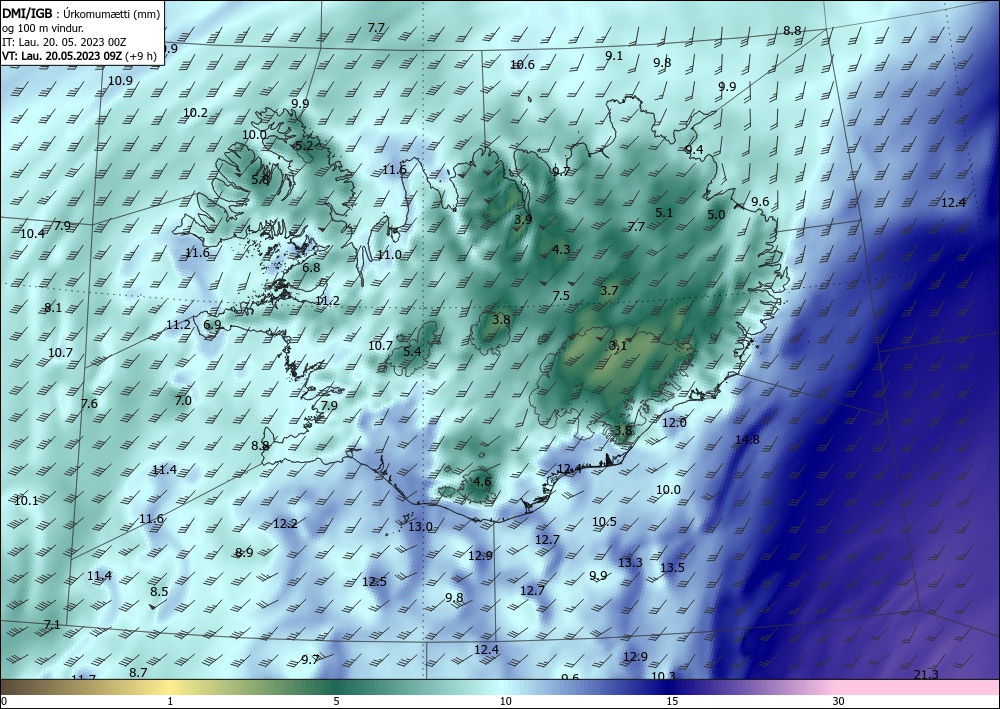Viewport: 1000px width, 709px height.
Task: Click the '0' label on the color scale
Action: coord(4,702)
